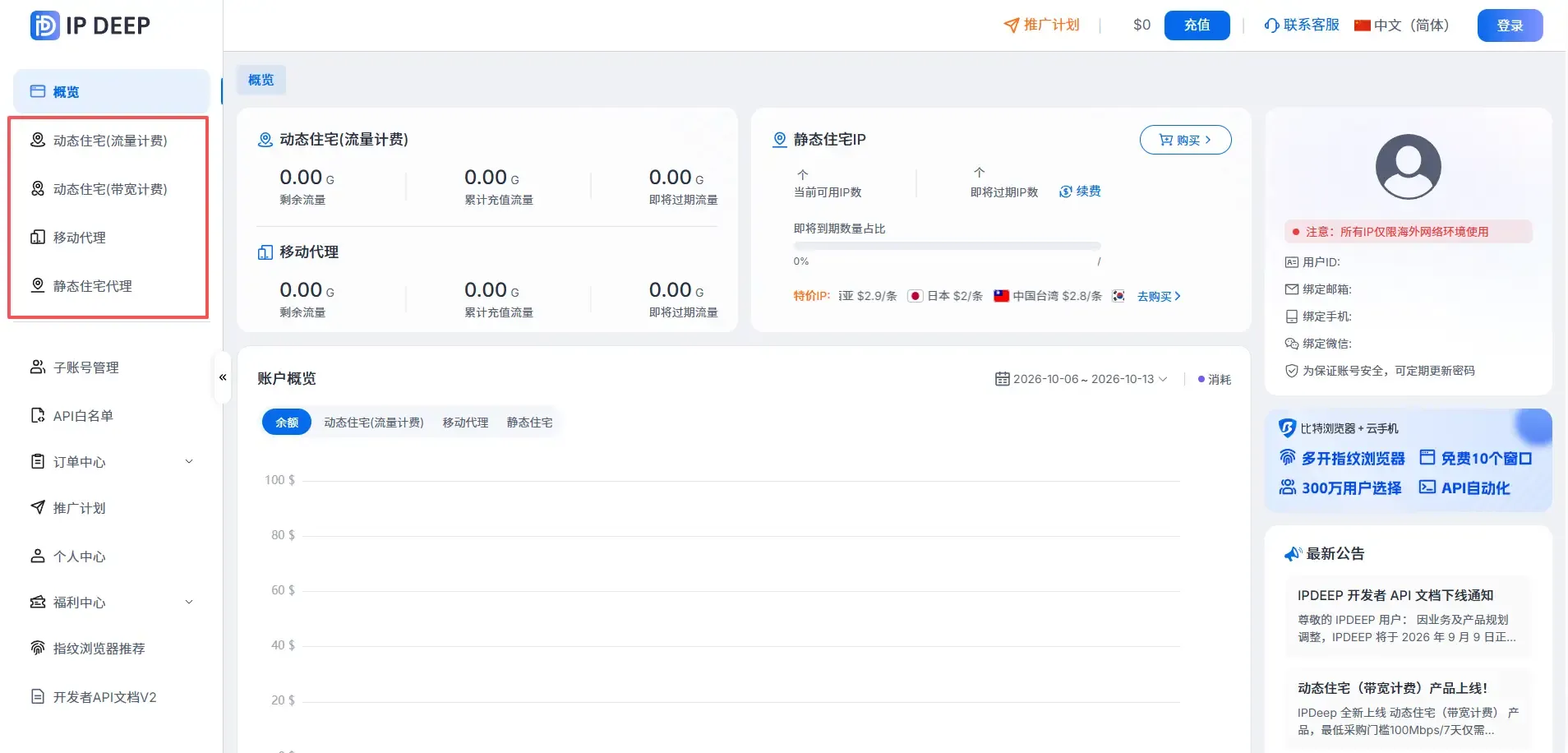Click the 即将到期数量占比 progress bar
This screenshot has height=753, width=1568.
tap(947, 246)
